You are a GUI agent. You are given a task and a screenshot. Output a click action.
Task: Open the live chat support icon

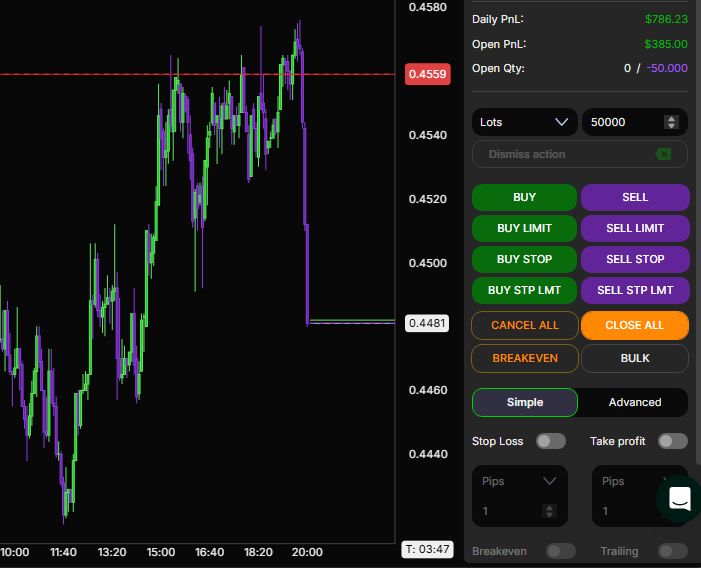point(680,498)
